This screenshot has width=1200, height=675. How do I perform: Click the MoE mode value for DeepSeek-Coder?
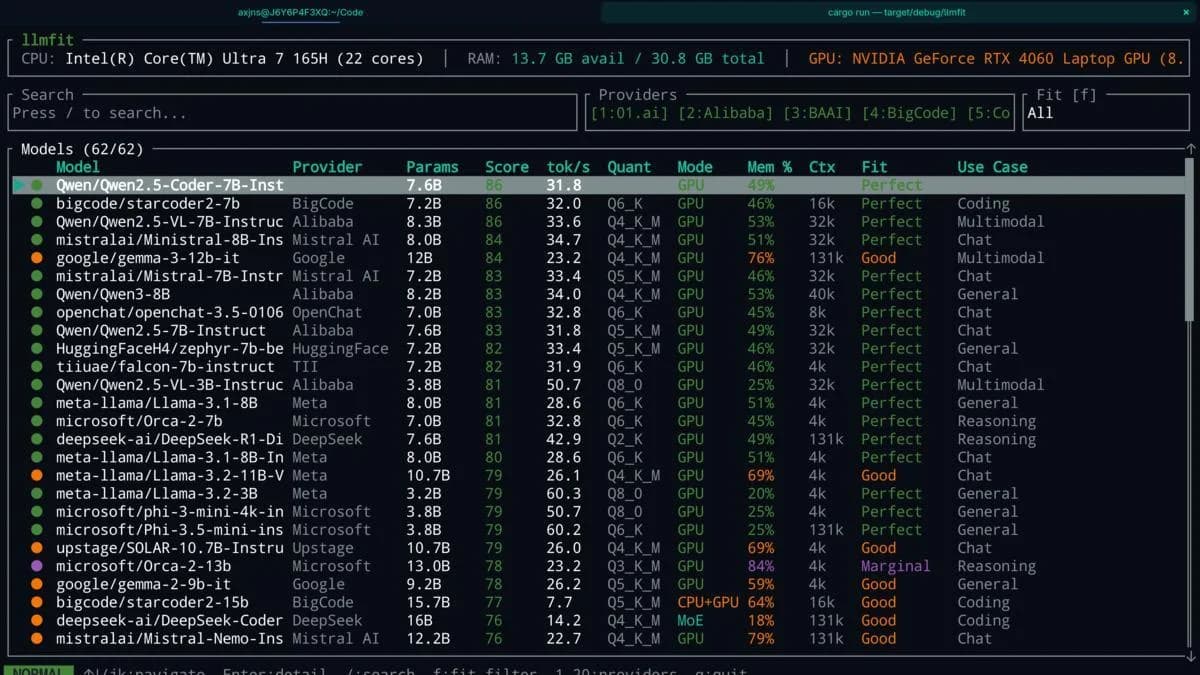pos(691,621)
